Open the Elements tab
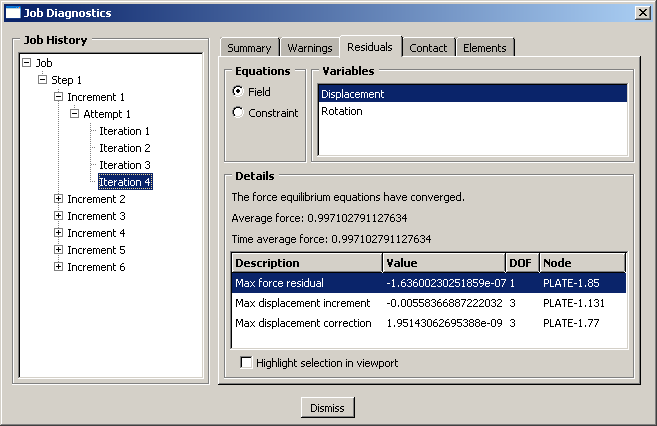This screenshot has height=426, width=657. coord(485,48)
